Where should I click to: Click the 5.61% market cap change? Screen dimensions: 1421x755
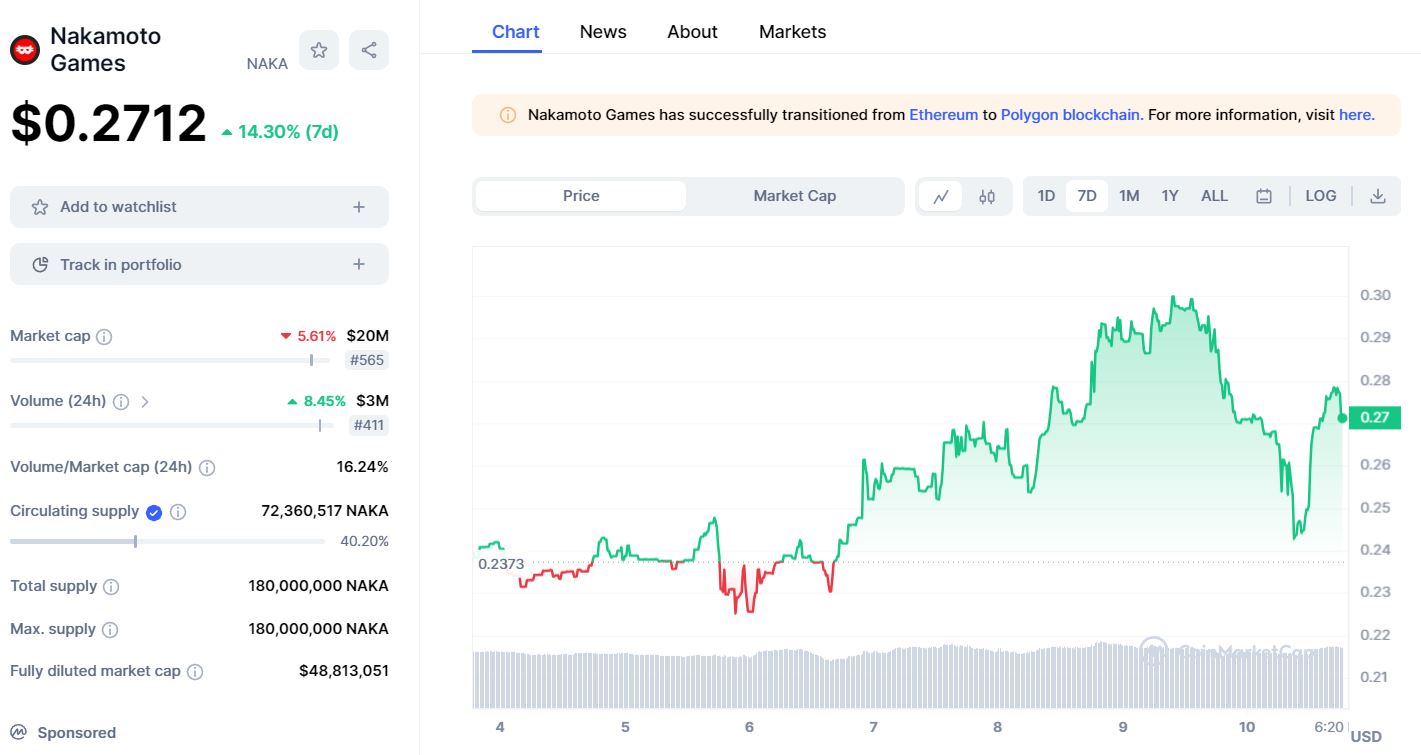coord(308,336)
